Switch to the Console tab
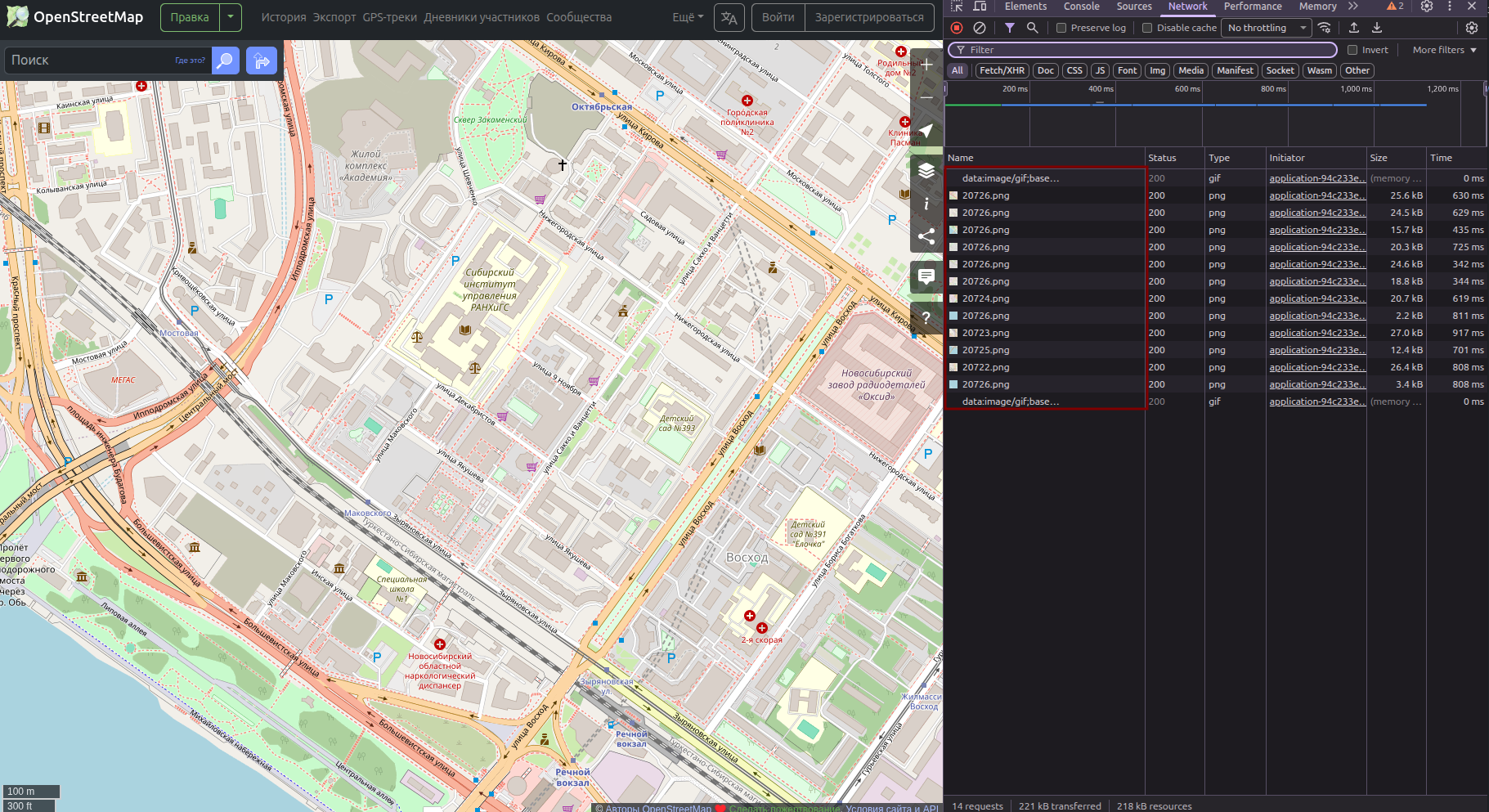This screenshot has height=812, width=1489. [x=1081, y=7]
